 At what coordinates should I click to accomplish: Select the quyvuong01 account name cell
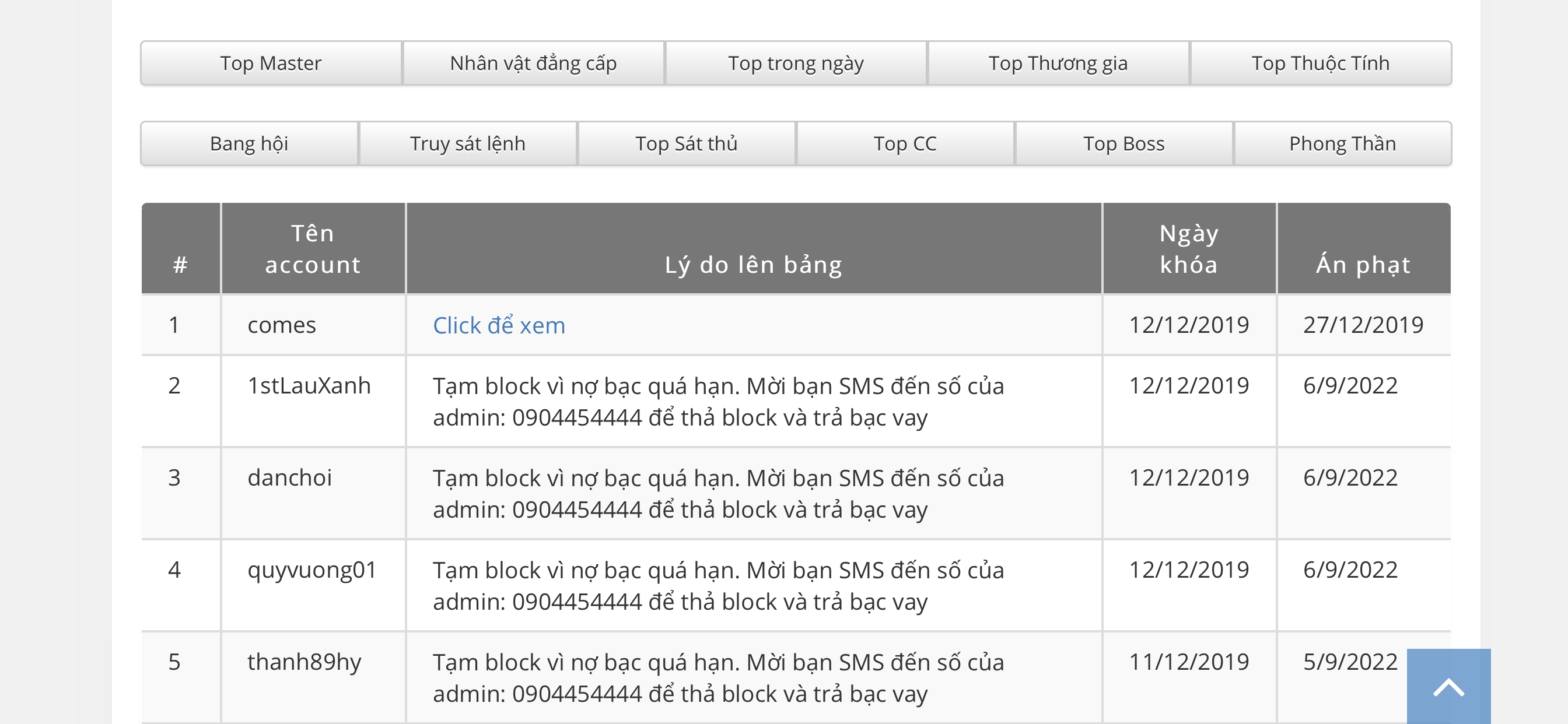311,570
